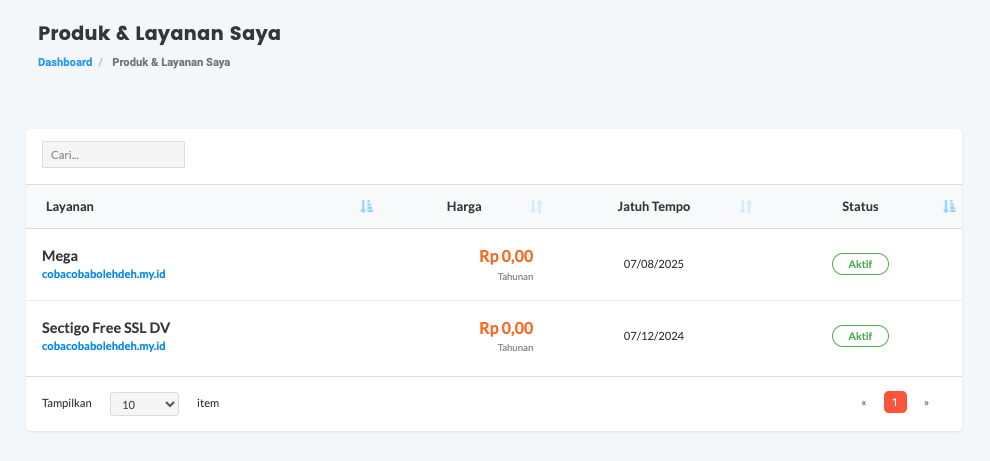This screenshot has height=461, width=990.
Task: Click the item label after dropdown
Action: [x=208, y=403]
